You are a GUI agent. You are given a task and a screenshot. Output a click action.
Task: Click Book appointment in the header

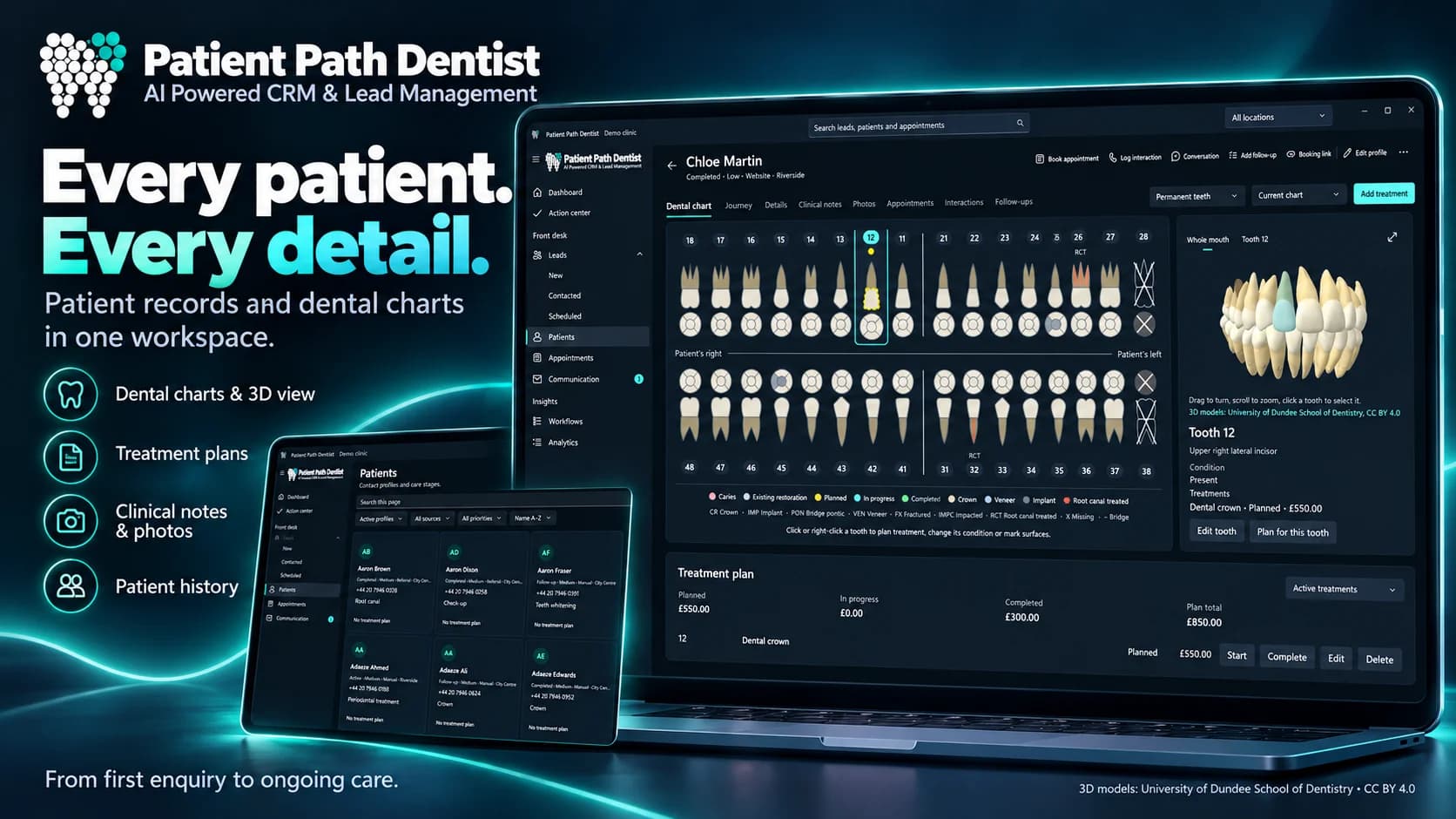tap(1067, 159)
